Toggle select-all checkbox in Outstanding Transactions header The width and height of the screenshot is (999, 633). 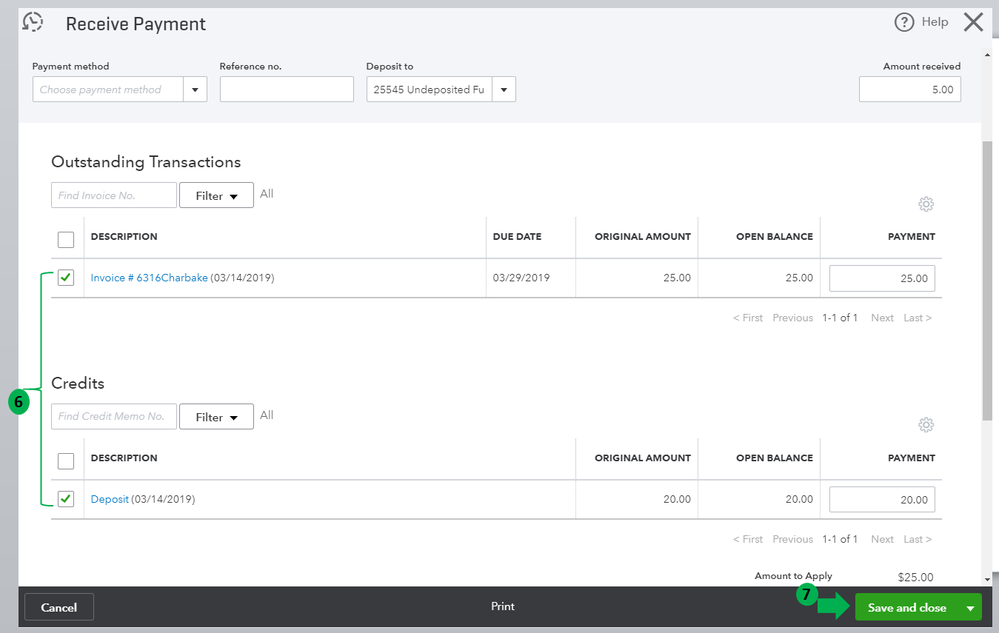(x=66, y=239)
